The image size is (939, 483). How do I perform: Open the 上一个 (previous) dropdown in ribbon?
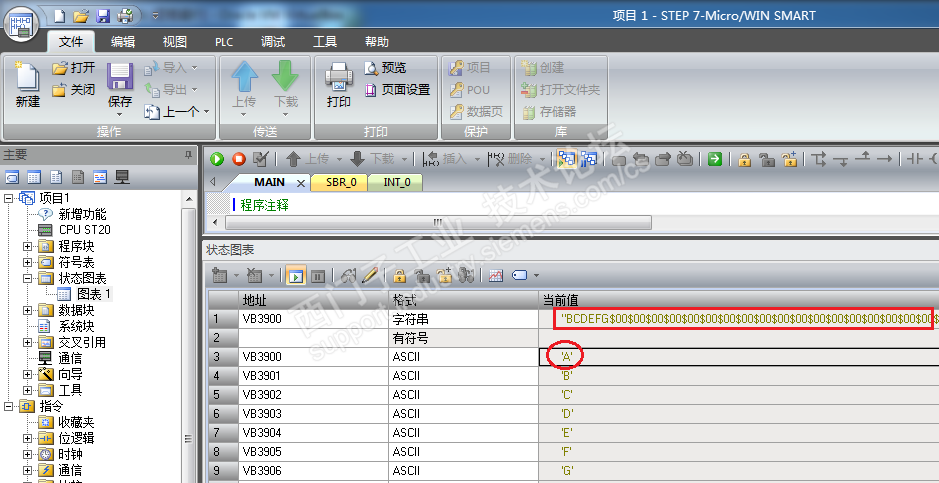click(207, 112)
